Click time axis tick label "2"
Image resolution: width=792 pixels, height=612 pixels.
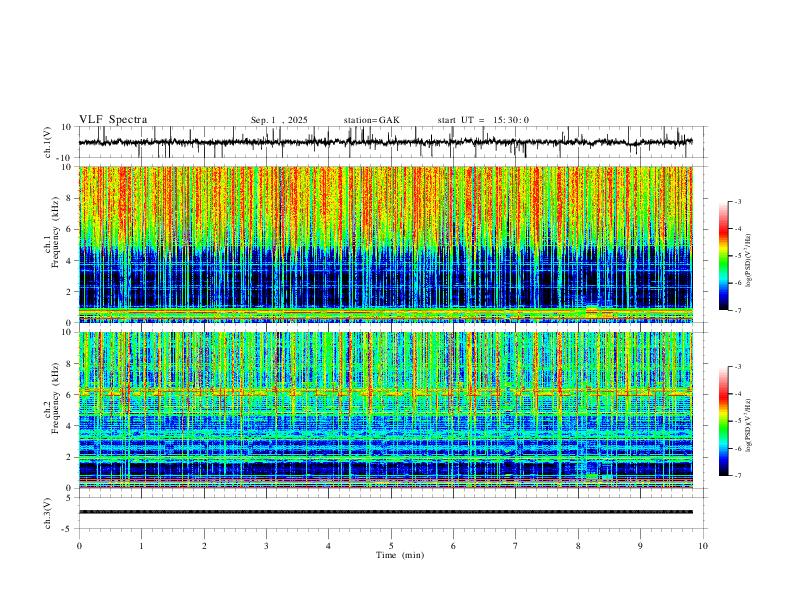pos(204,546)
